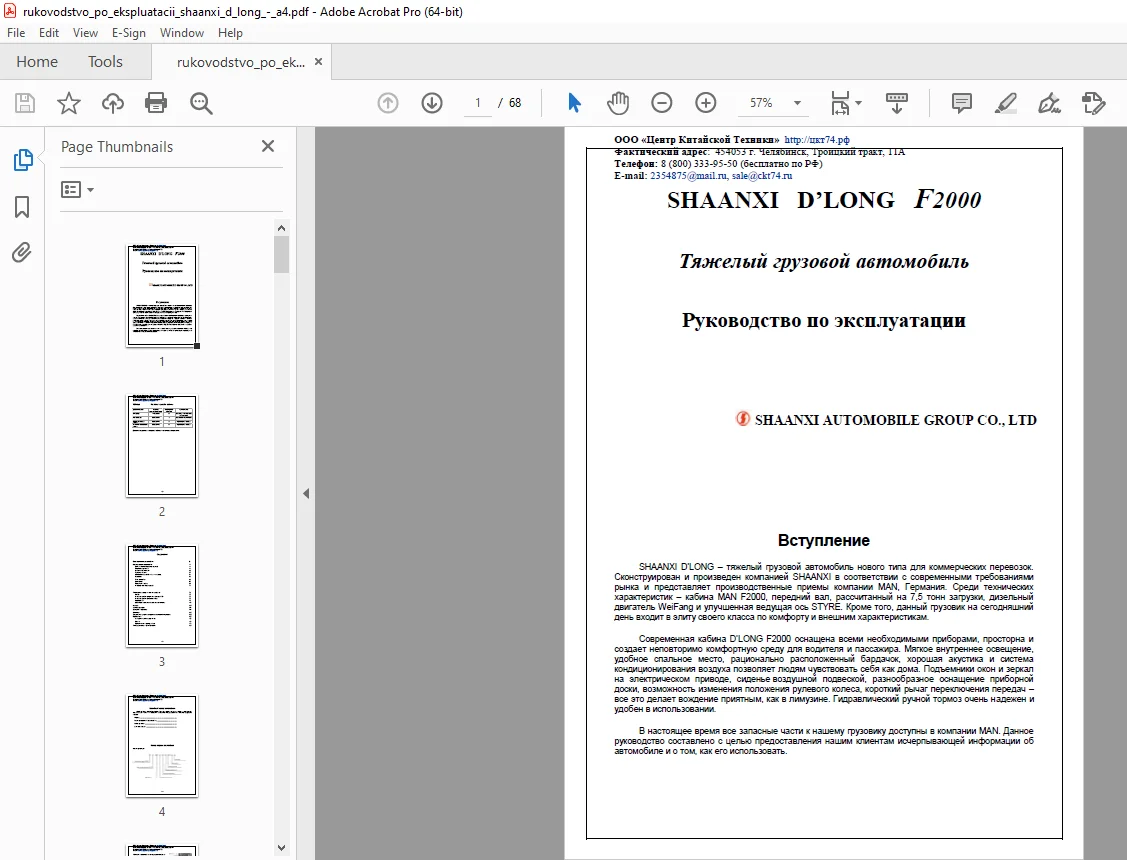Screen dimensions: 1127x860
Task: Open the Edit PDF stamp tool
Action: click(1093, 103)
